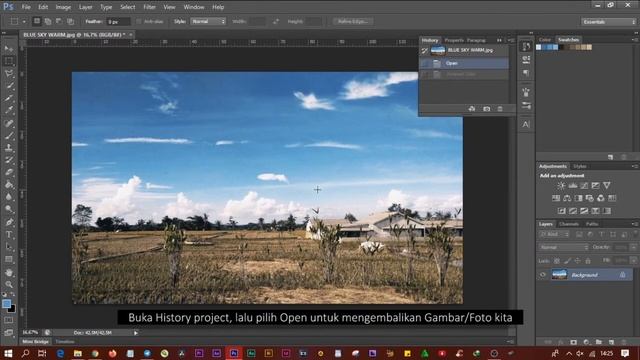Select the Eraser tool
Image resolution: width=640 pixels, height=360 pixels.
9,172
